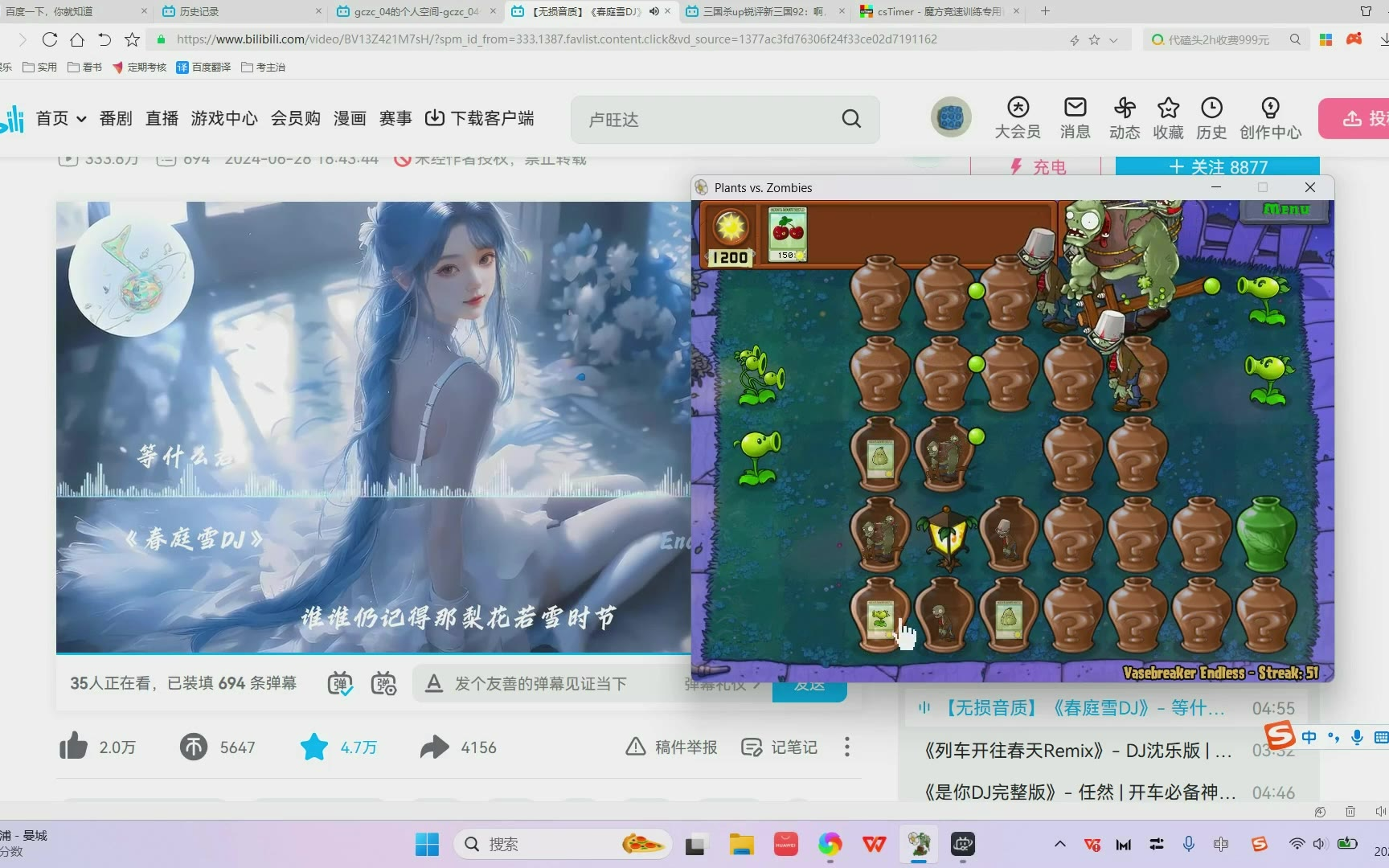Open the Creation Center lightbulb icon
1389x868 pixels.
click(1269, 108)
